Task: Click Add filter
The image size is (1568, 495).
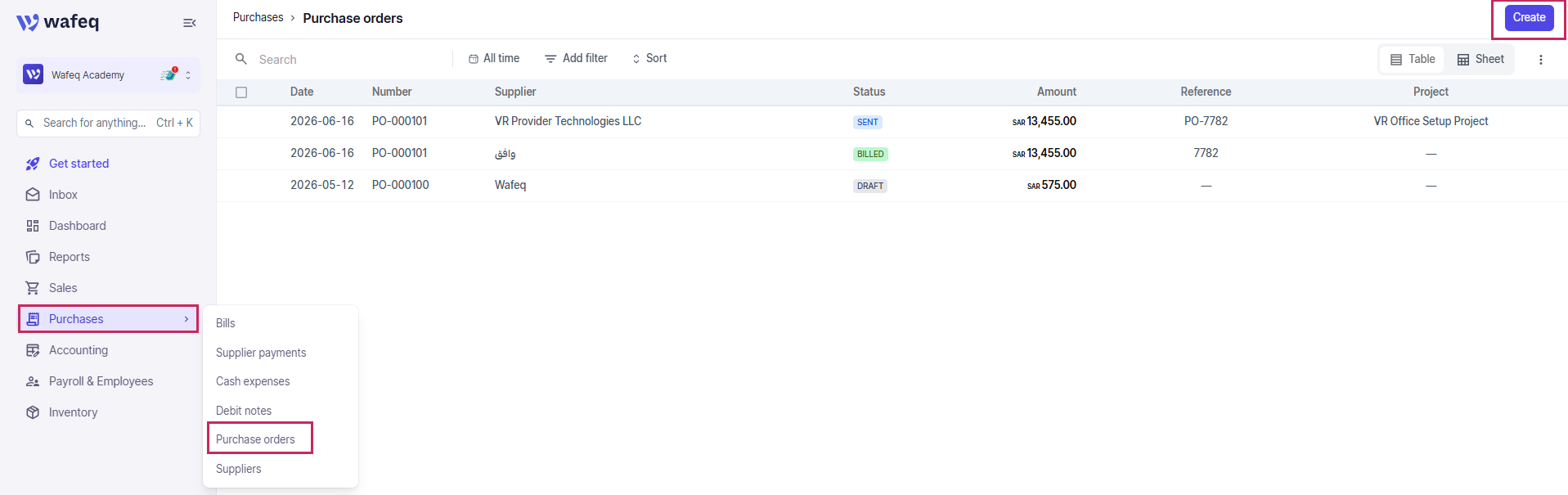Action: (x=576, y=58)
